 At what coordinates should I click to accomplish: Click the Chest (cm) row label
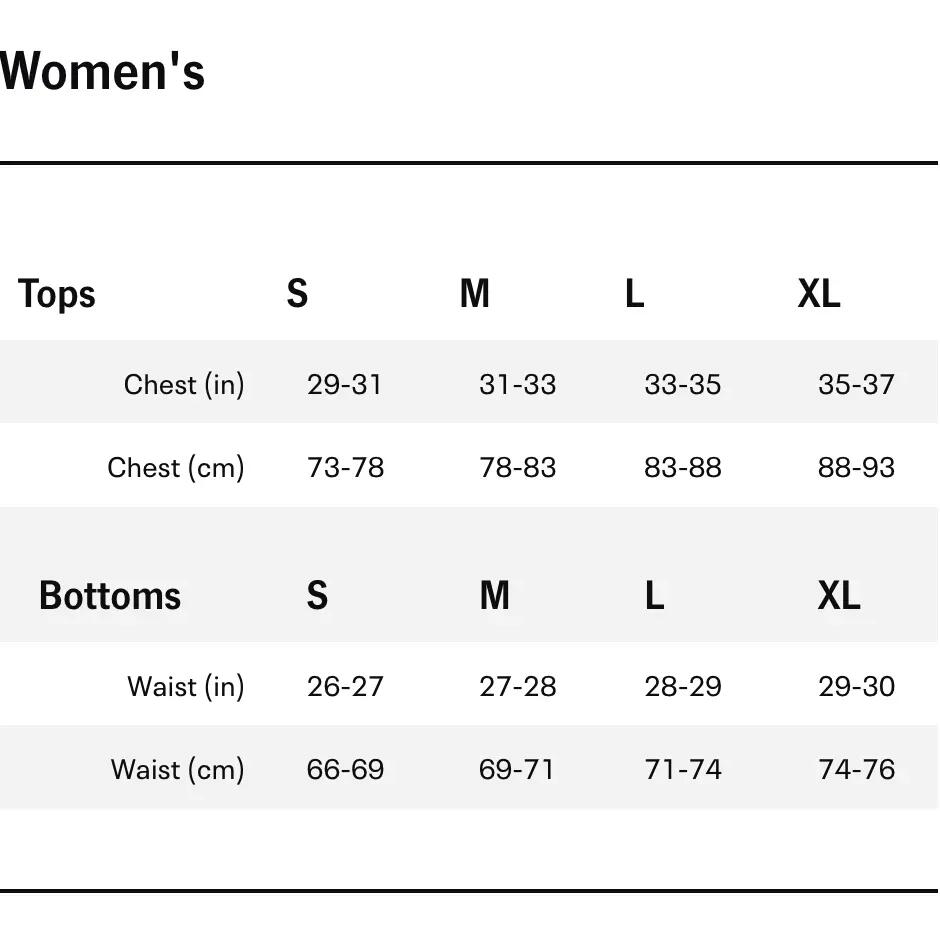(x=176, y=467)
